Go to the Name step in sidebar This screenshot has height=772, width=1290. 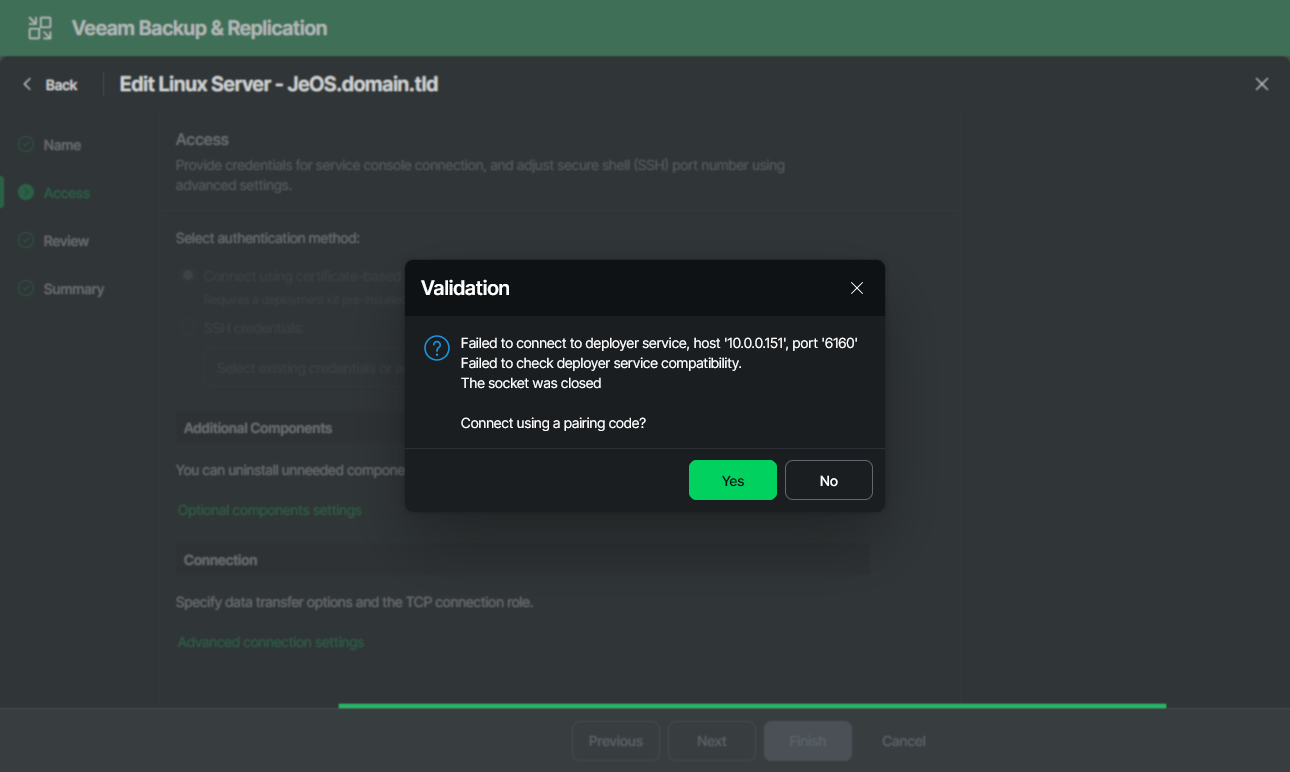point(62,144)
